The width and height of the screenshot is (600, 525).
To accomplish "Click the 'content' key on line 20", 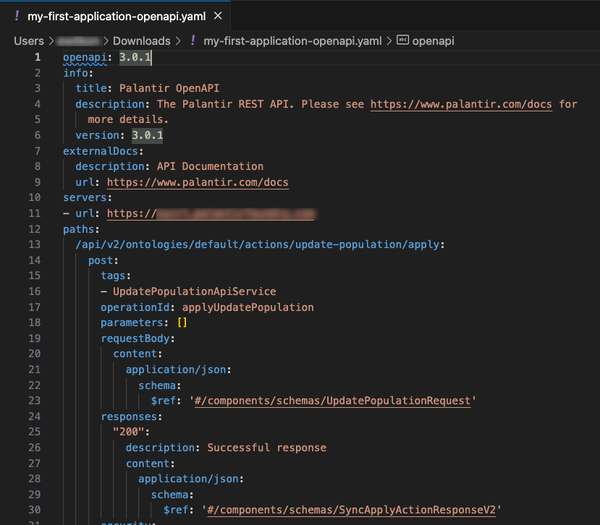I will 135,354.
